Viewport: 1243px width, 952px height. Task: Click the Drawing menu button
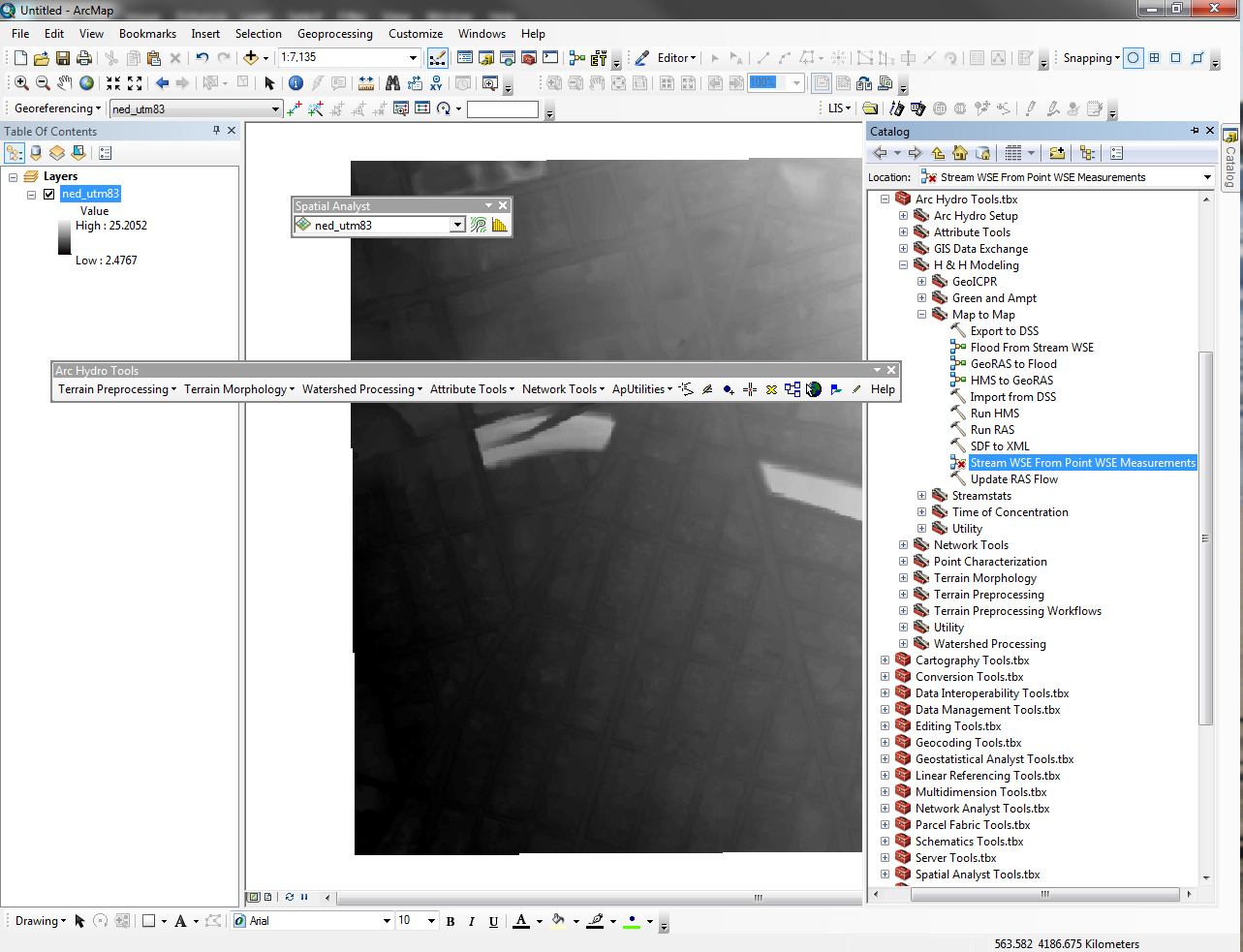pyautogui.click(x=41, y=921)
